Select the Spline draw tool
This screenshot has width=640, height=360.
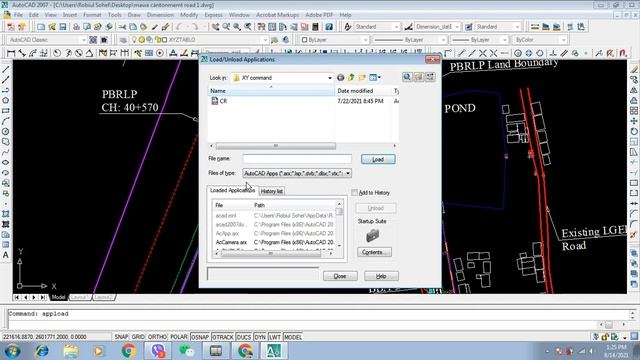point(6,152)
